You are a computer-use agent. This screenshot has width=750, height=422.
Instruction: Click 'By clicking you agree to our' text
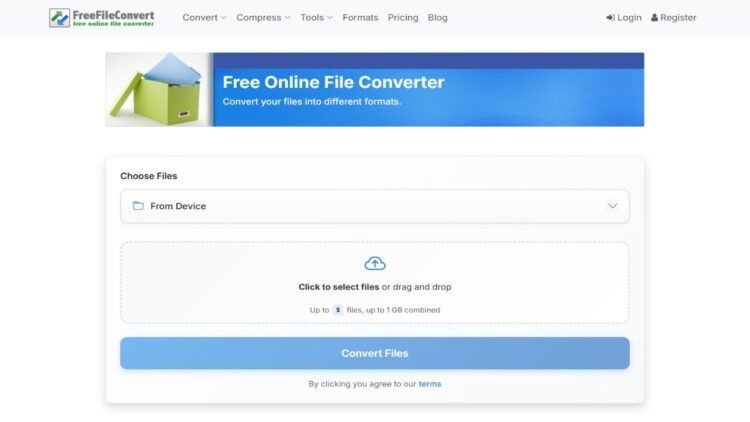(362, 384)
